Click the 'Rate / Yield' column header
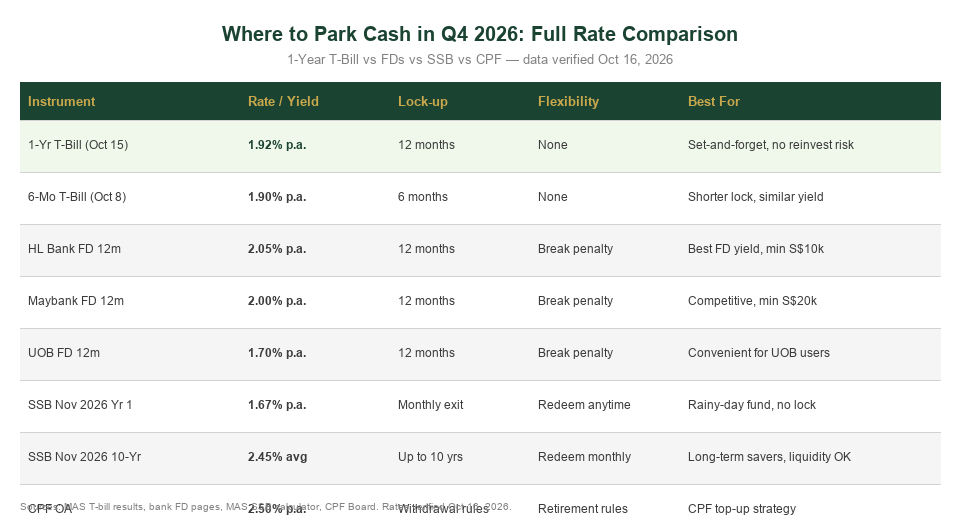 [x=283, y=102]
